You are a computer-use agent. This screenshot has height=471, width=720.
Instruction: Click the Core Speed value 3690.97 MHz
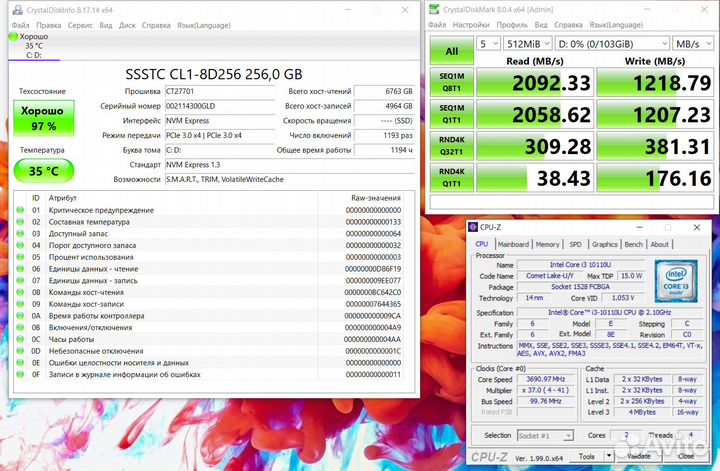(x=546, y=379)
